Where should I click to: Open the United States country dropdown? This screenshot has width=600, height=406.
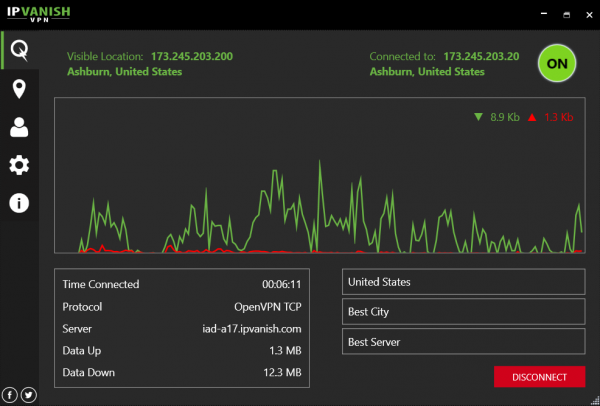(x=463, y=282)
